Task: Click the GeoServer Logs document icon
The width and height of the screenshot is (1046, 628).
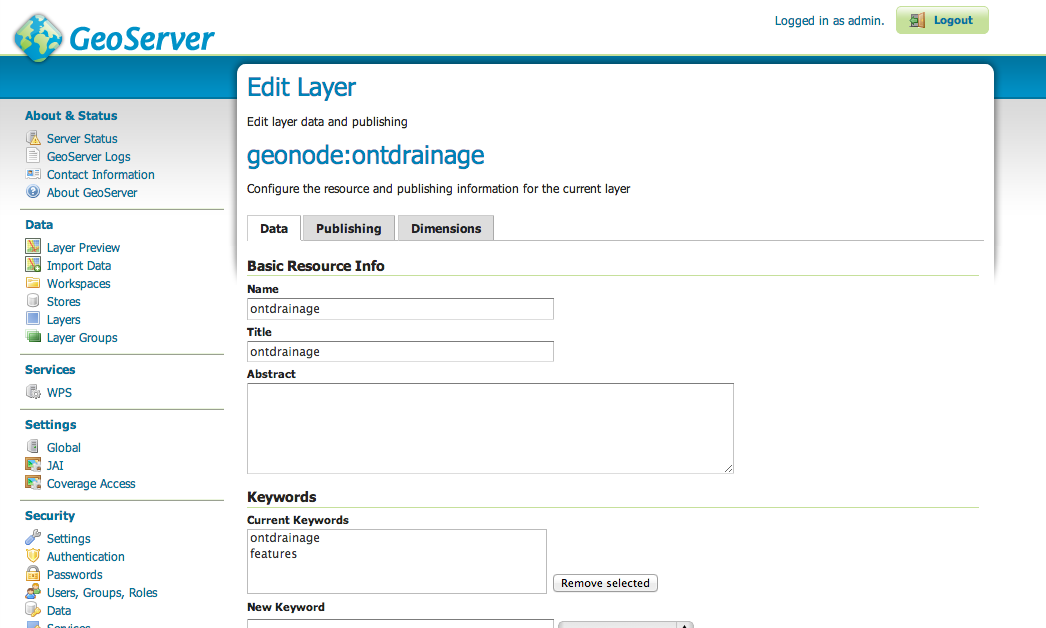Action: 33,155
